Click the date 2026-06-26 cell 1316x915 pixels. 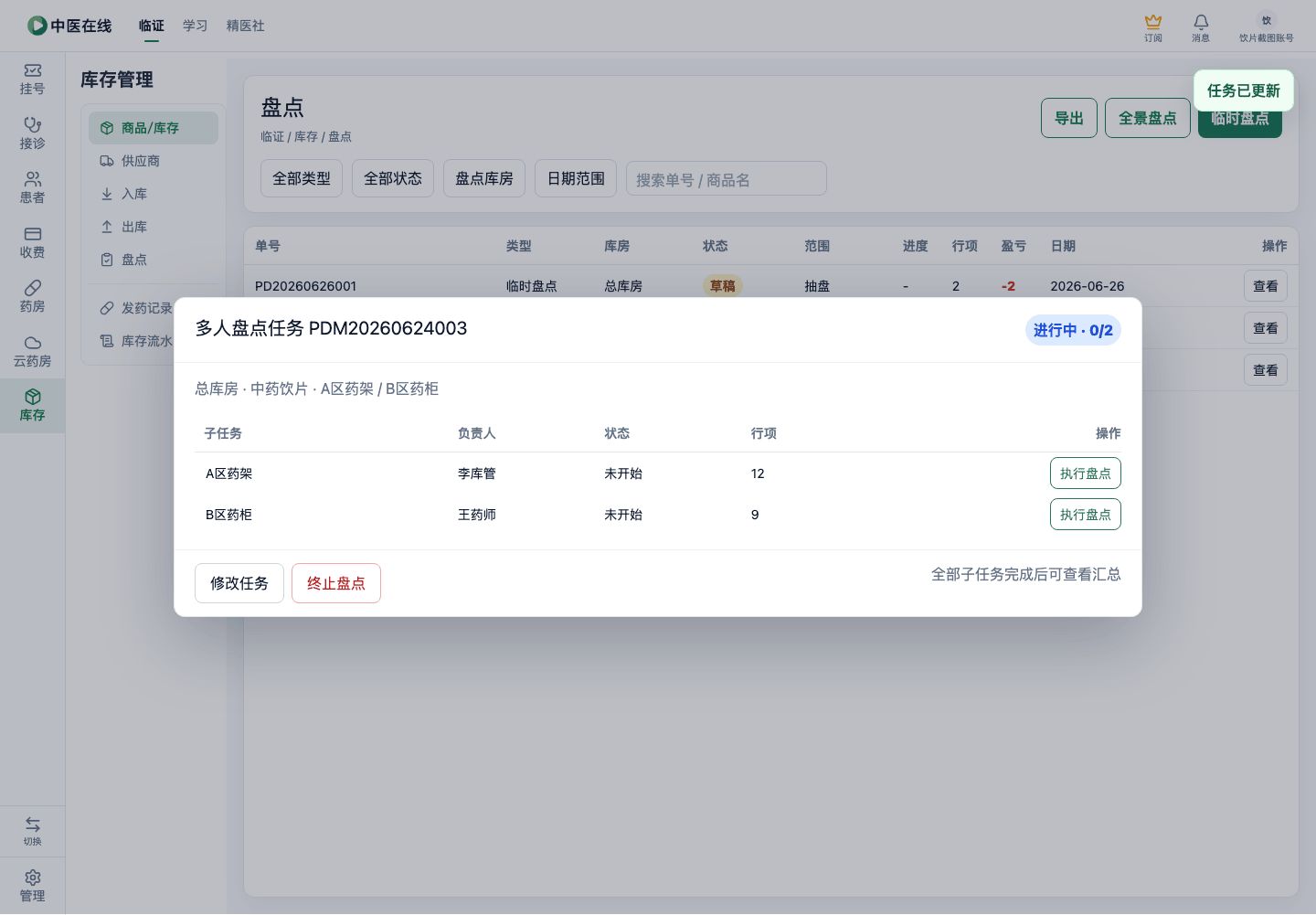[x=1088, y=286]
